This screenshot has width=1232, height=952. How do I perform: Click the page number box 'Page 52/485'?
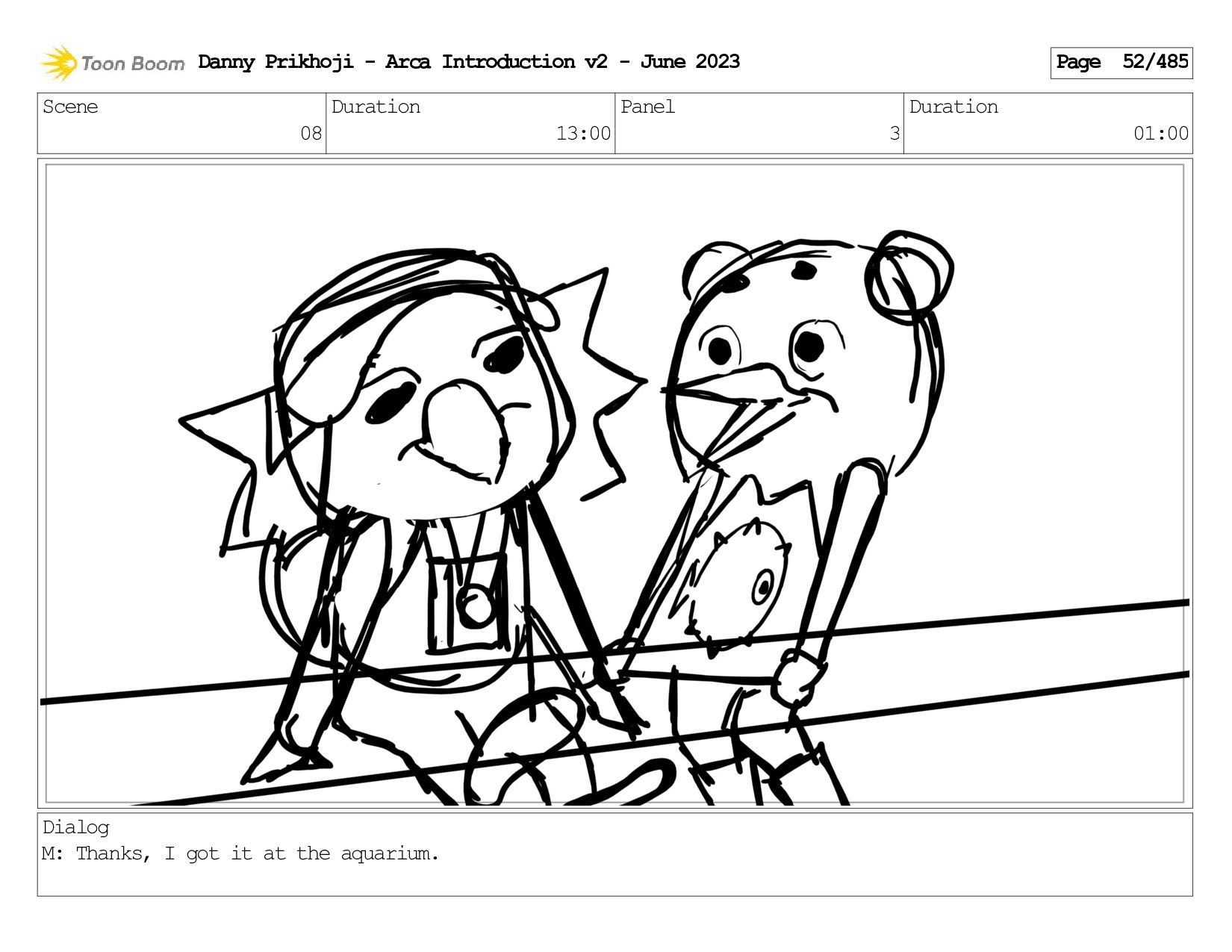1121,63
